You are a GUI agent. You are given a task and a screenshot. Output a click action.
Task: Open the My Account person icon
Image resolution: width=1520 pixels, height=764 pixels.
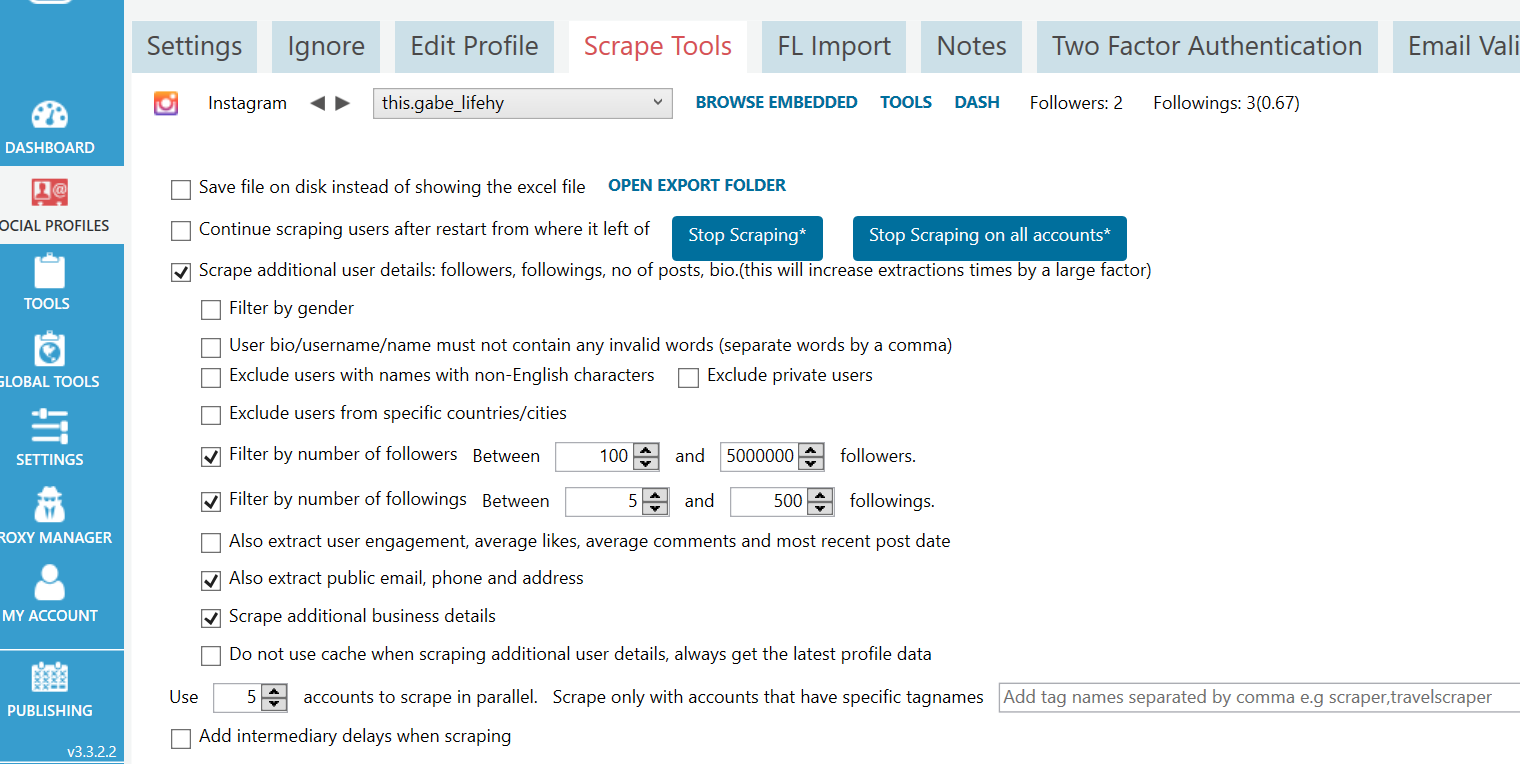pyautogui.click(x=49, y=583)
